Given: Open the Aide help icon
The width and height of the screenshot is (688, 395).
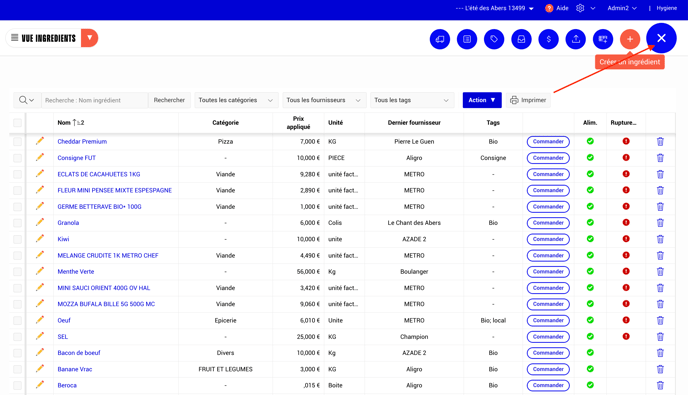Looking at the screenshot, I should click(x=549, y=8).
